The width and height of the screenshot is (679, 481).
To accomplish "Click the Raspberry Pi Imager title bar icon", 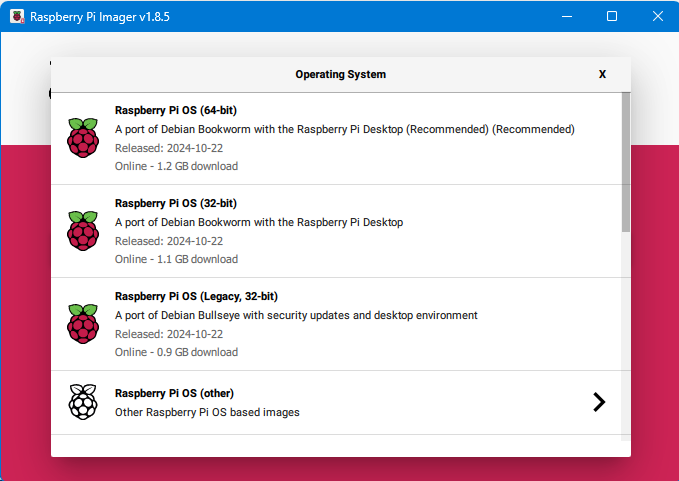I will 17,17.
